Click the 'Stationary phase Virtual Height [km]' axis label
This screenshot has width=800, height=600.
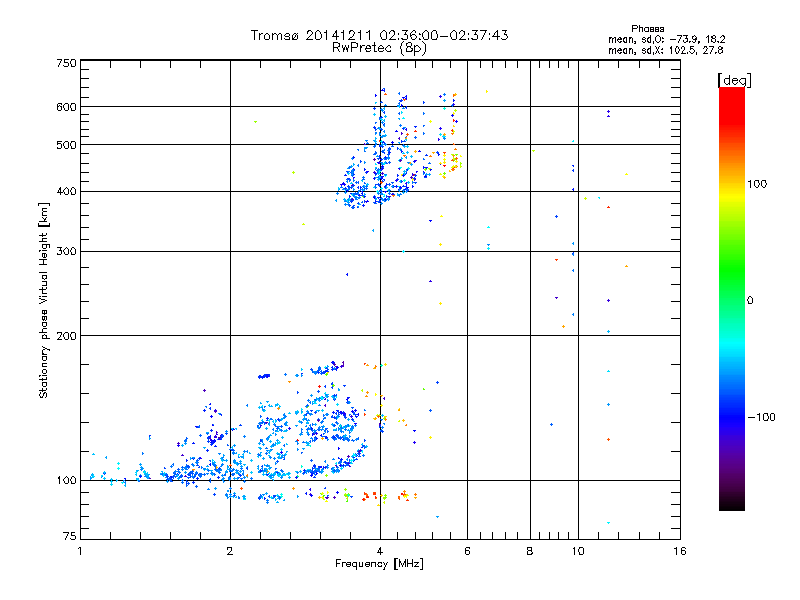coord(44,301)
